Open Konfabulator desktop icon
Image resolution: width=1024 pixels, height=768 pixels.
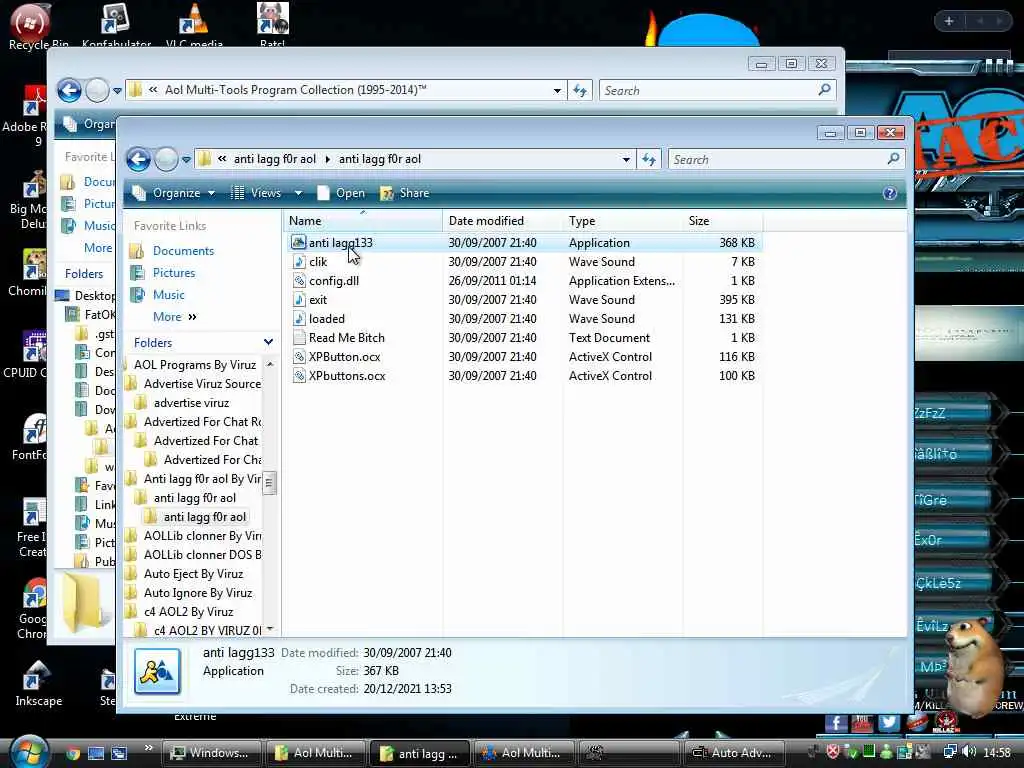click(x=116, y=26)
